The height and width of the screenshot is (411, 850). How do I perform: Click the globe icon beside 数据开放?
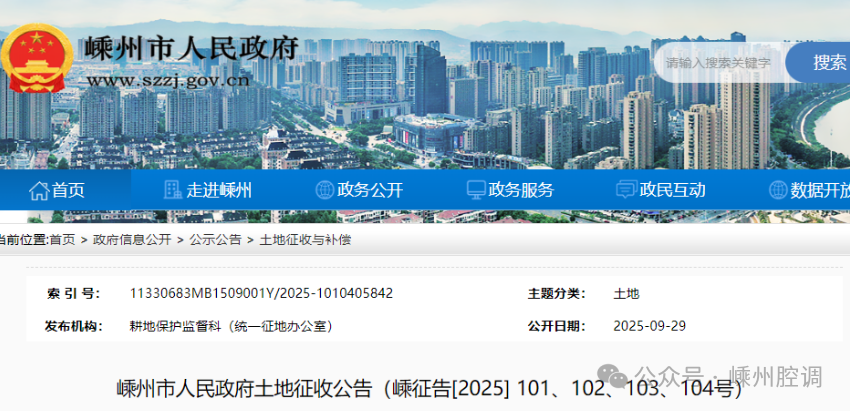coord(777,190)
